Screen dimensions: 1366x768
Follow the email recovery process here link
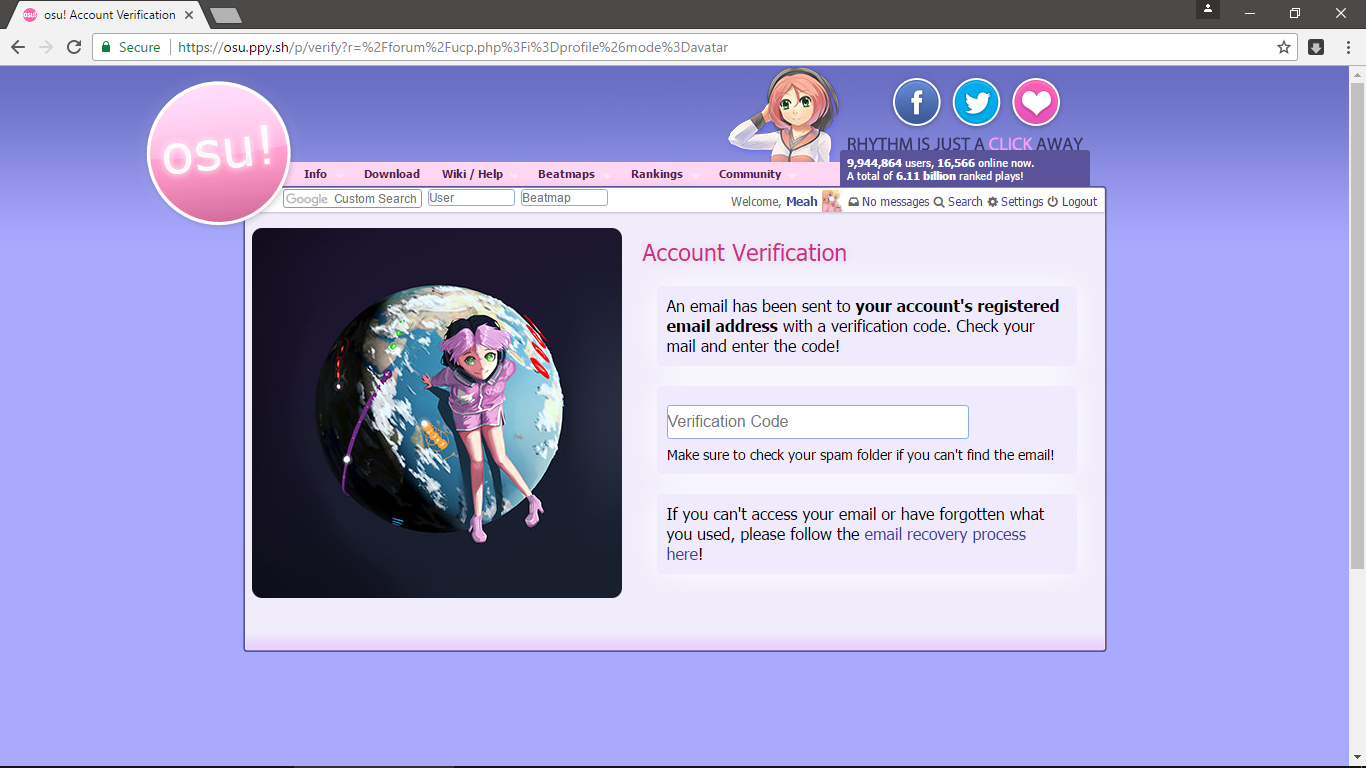point(846,543)
